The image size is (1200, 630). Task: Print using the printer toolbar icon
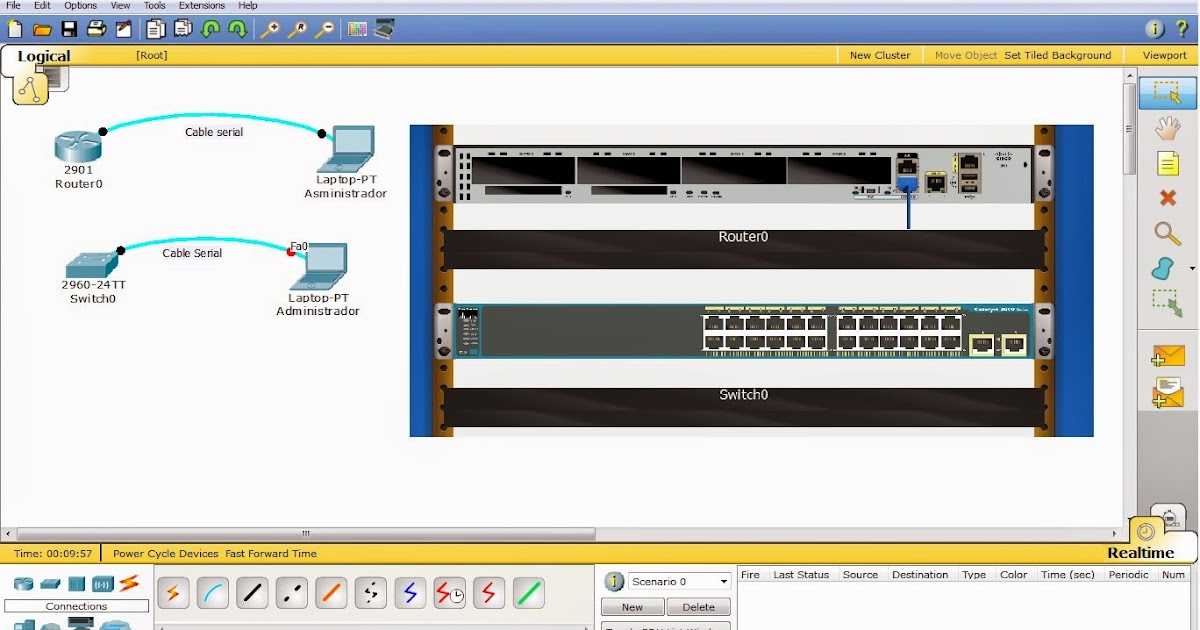point(96,29)
